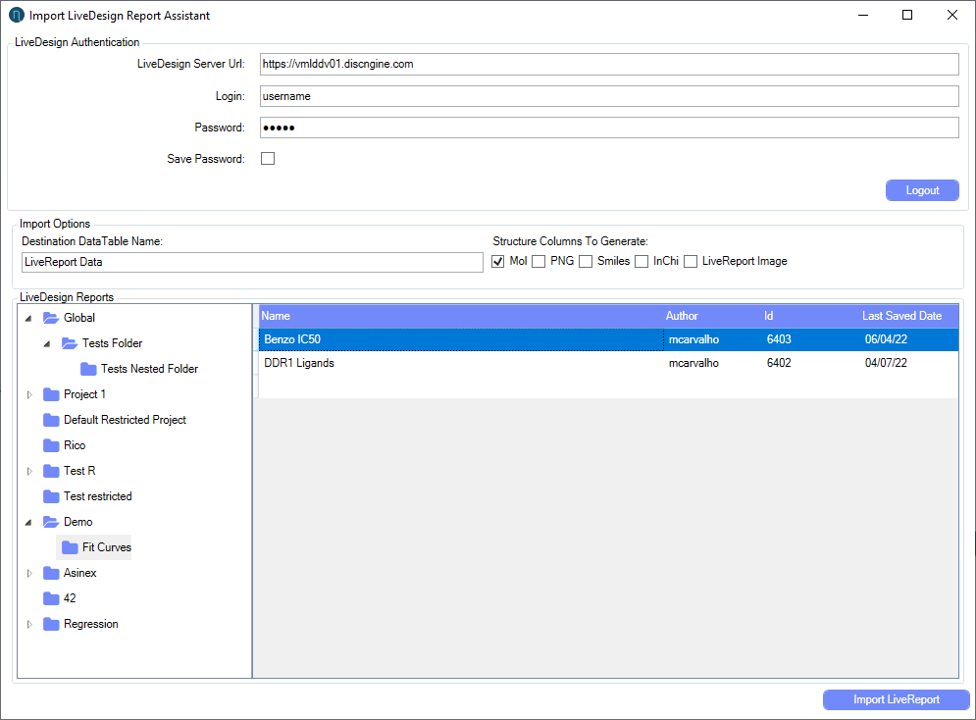Click the Default Restricted Project folder icon

coord(51,420)
